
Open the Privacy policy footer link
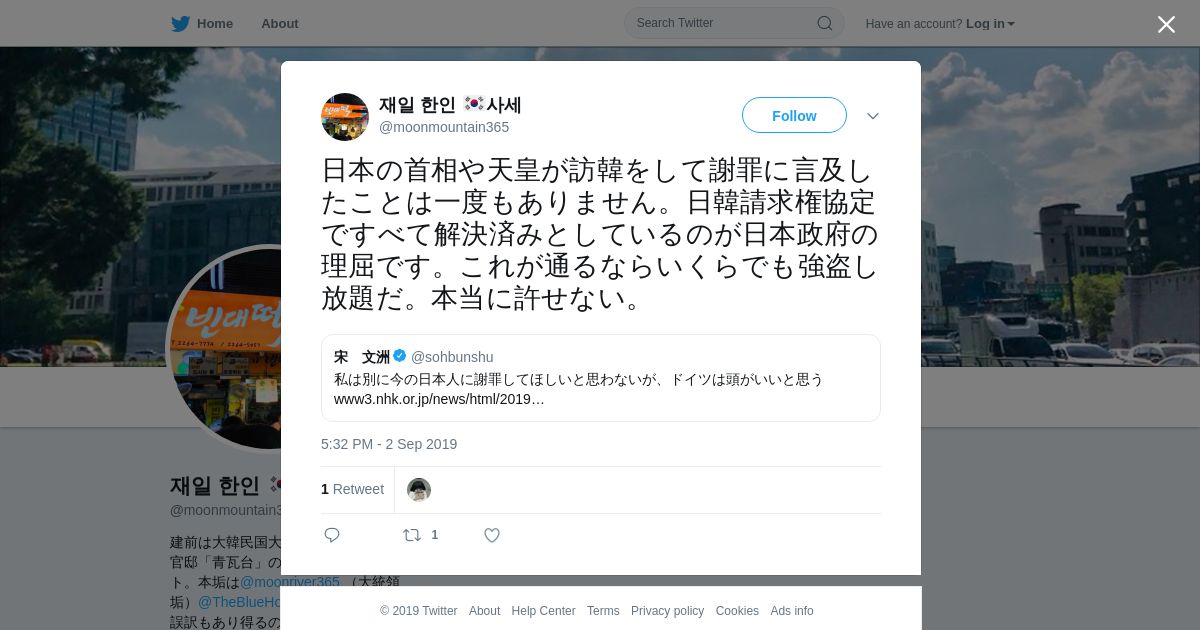667,611
